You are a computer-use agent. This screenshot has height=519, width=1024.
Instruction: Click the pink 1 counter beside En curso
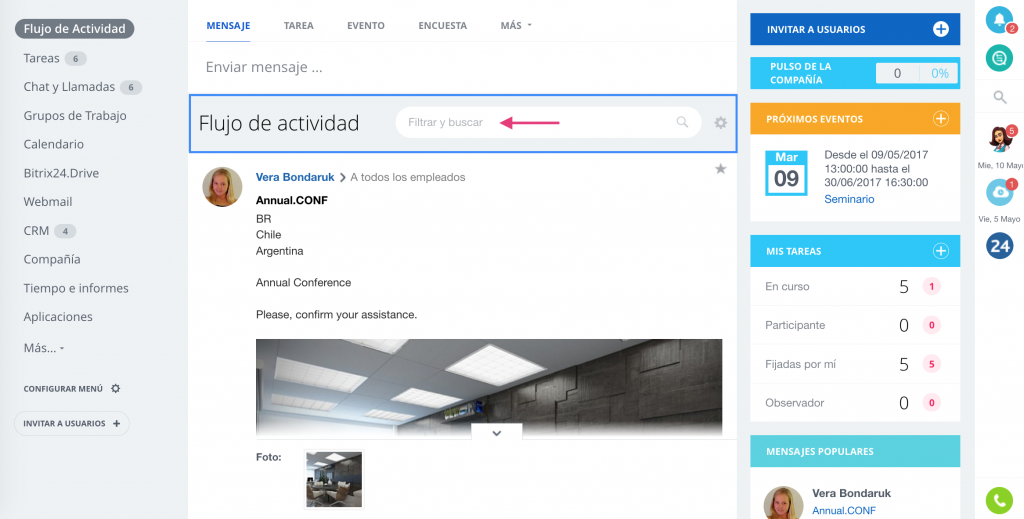pyautogui.click(x=931, y=286)
